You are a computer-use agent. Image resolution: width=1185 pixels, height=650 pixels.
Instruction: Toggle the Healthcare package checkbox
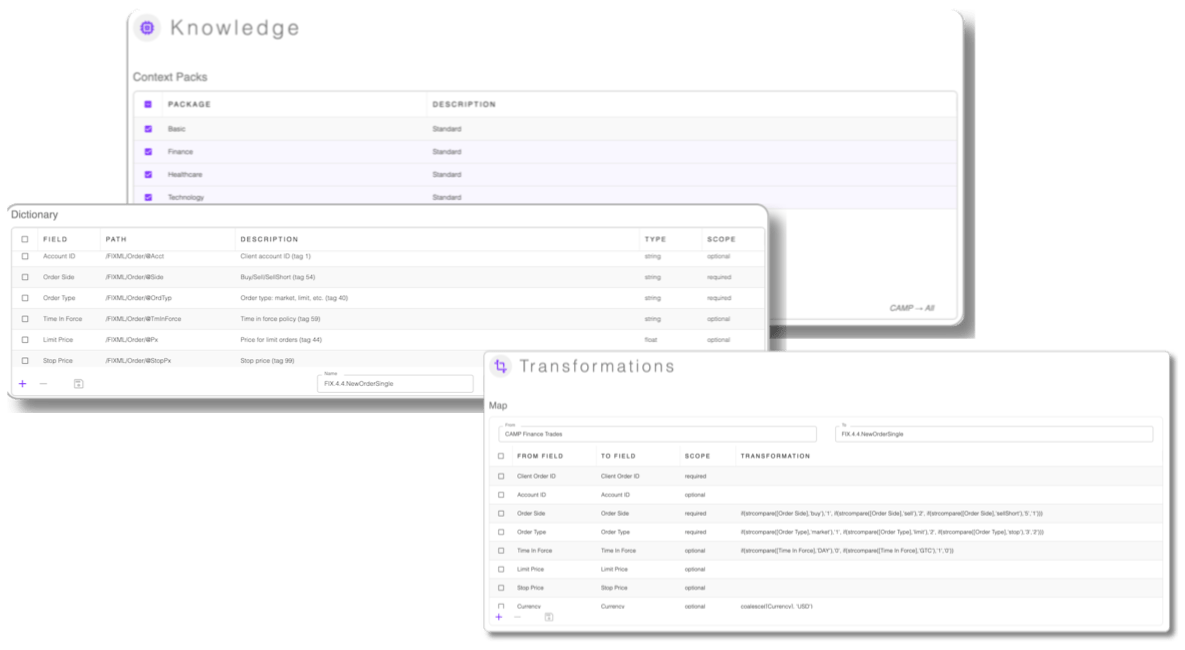coord(148,174)
